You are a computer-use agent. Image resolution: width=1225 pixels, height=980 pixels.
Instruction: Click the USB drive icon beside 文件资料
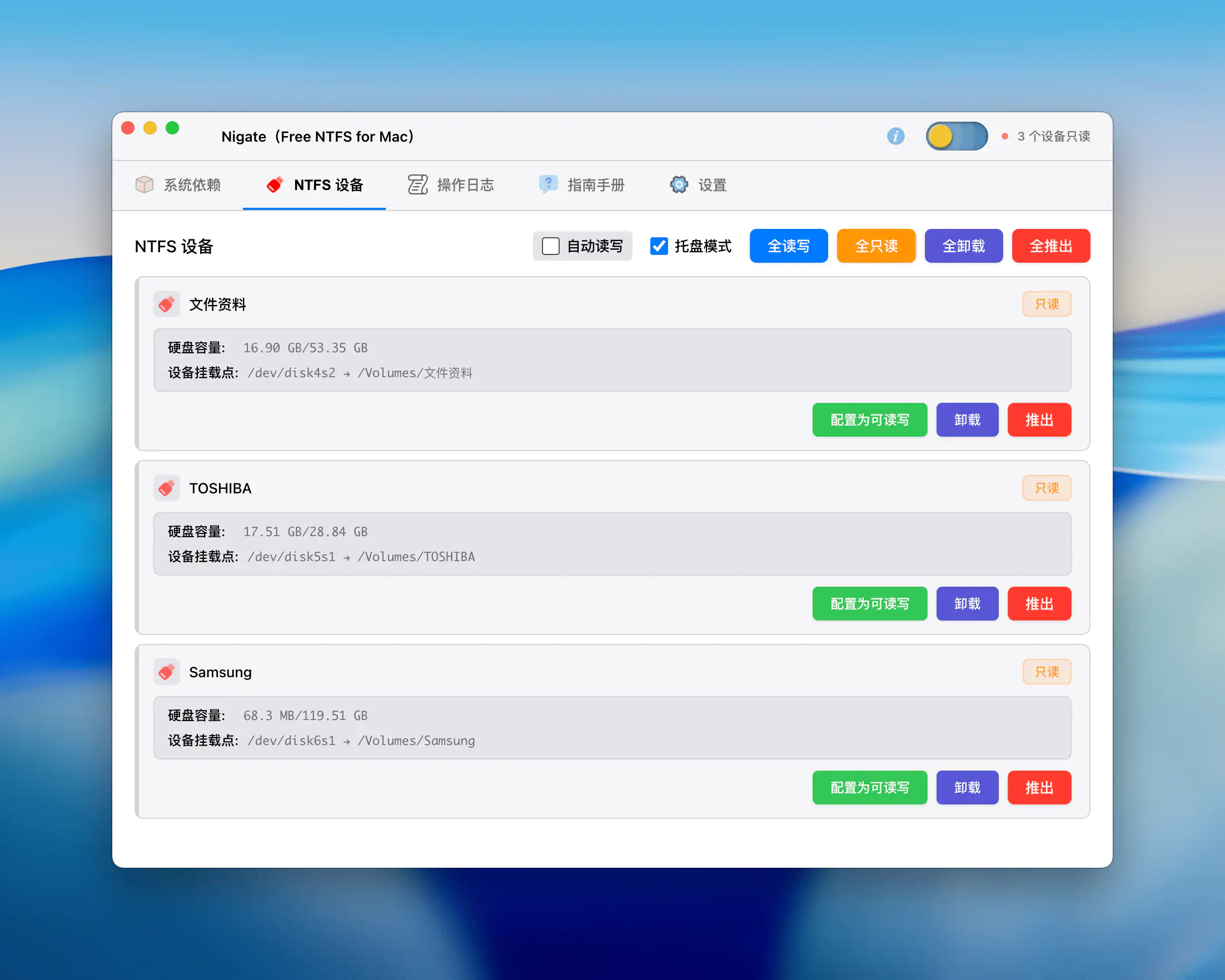[167, 304]
